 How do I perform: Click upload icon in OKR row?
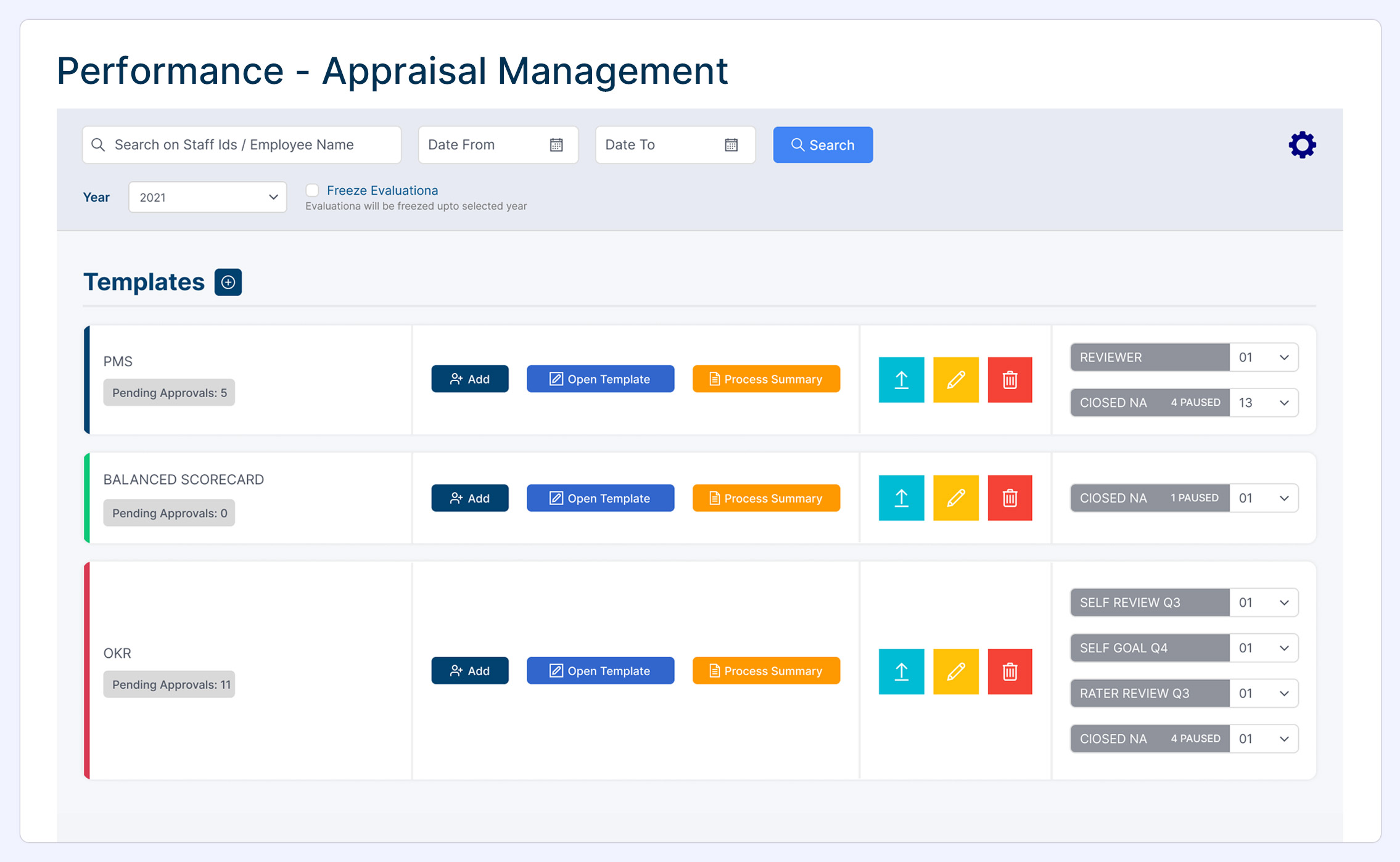[901, 671]
